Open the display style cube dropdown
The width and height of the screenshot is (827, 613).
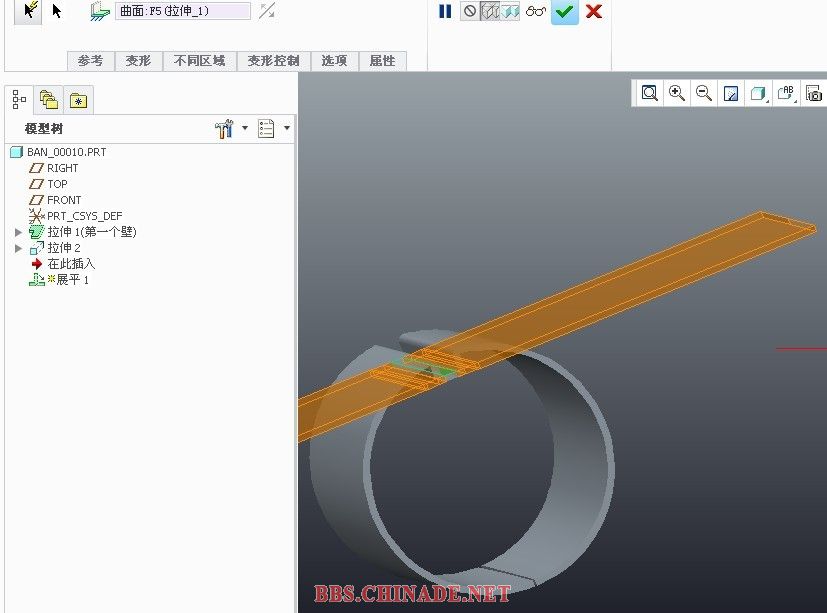[759, 94]
